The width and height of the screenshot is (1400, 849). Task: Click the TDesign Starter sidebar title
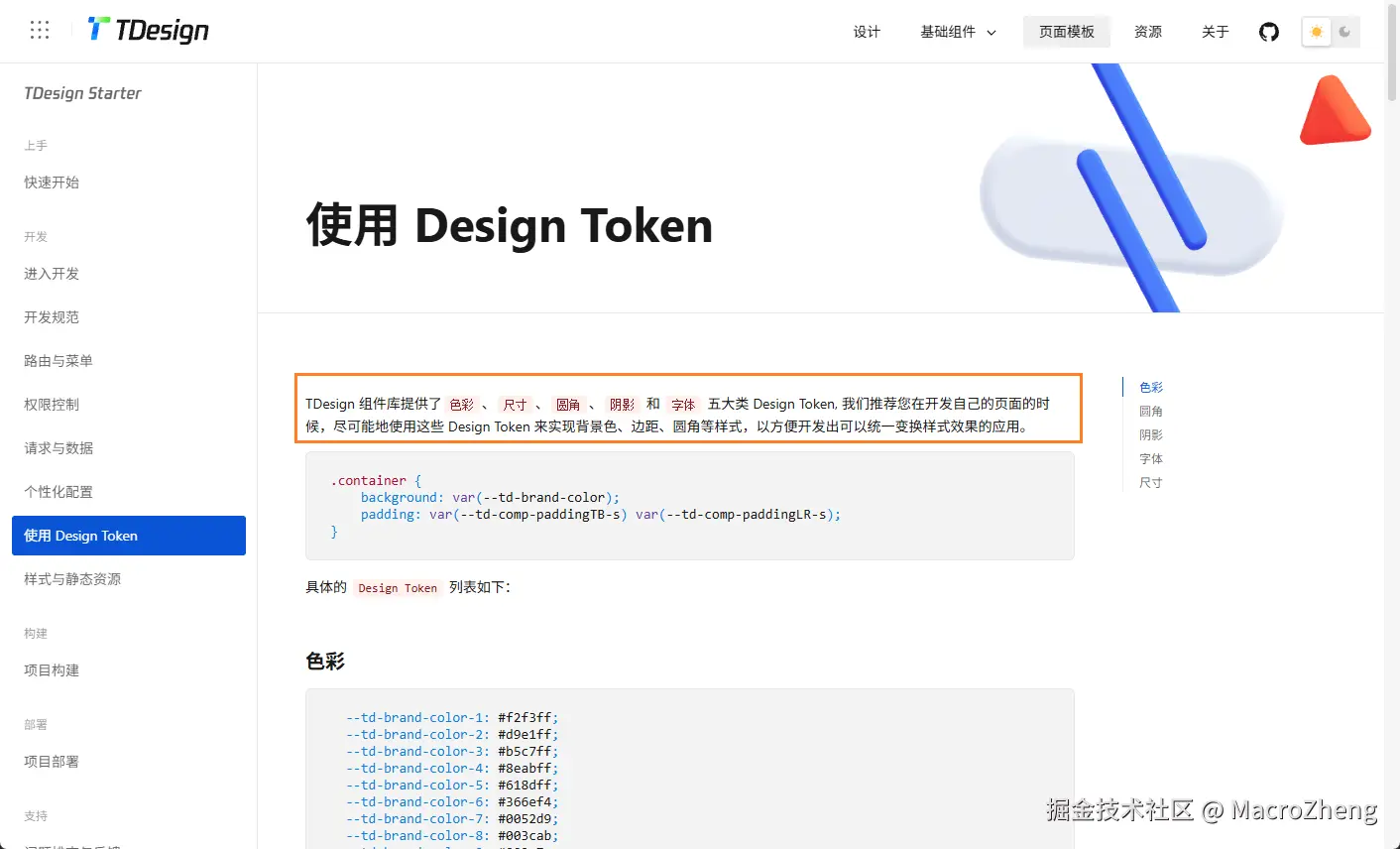[x=82, y=93]
